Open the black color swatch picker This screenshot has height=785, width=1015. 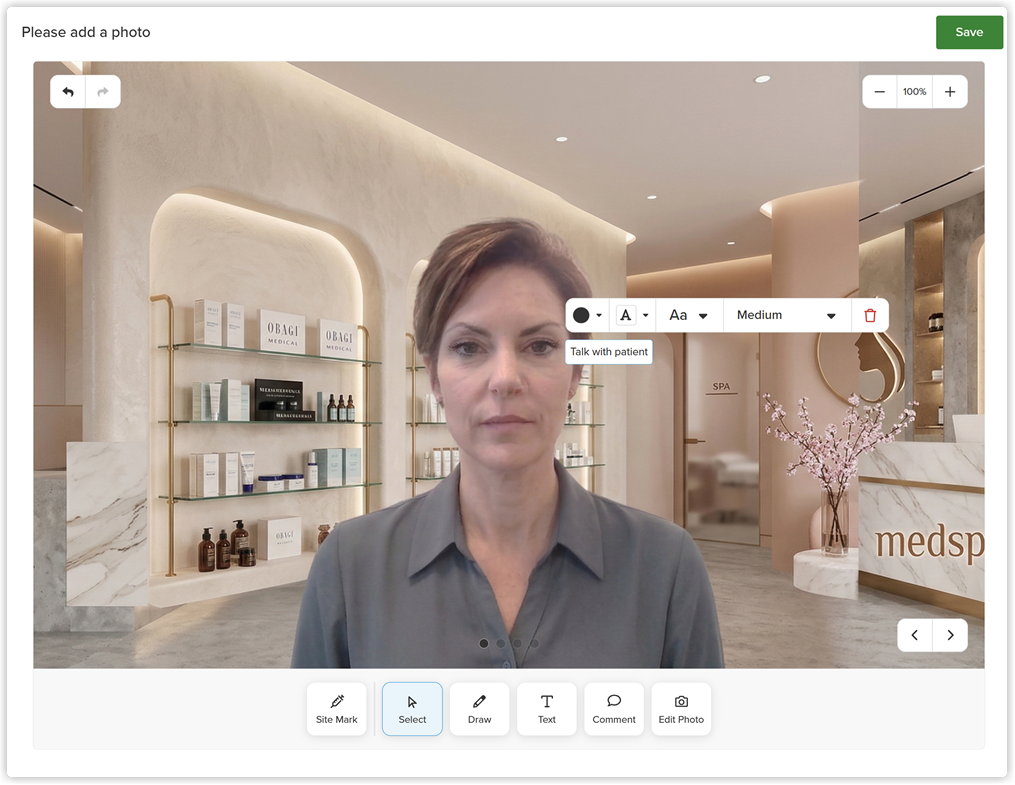pos(587,315)
